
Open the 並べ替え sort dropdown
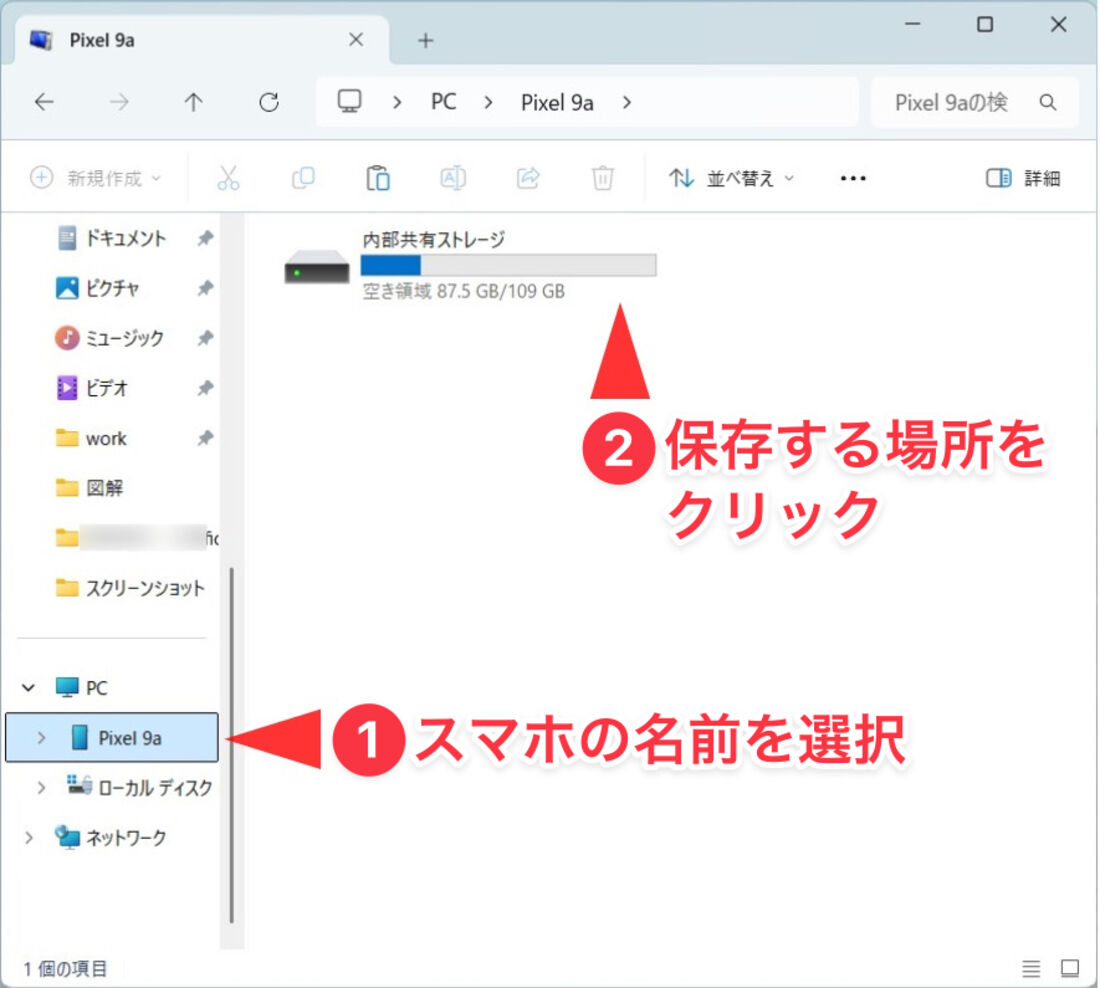tap(731, 178)
